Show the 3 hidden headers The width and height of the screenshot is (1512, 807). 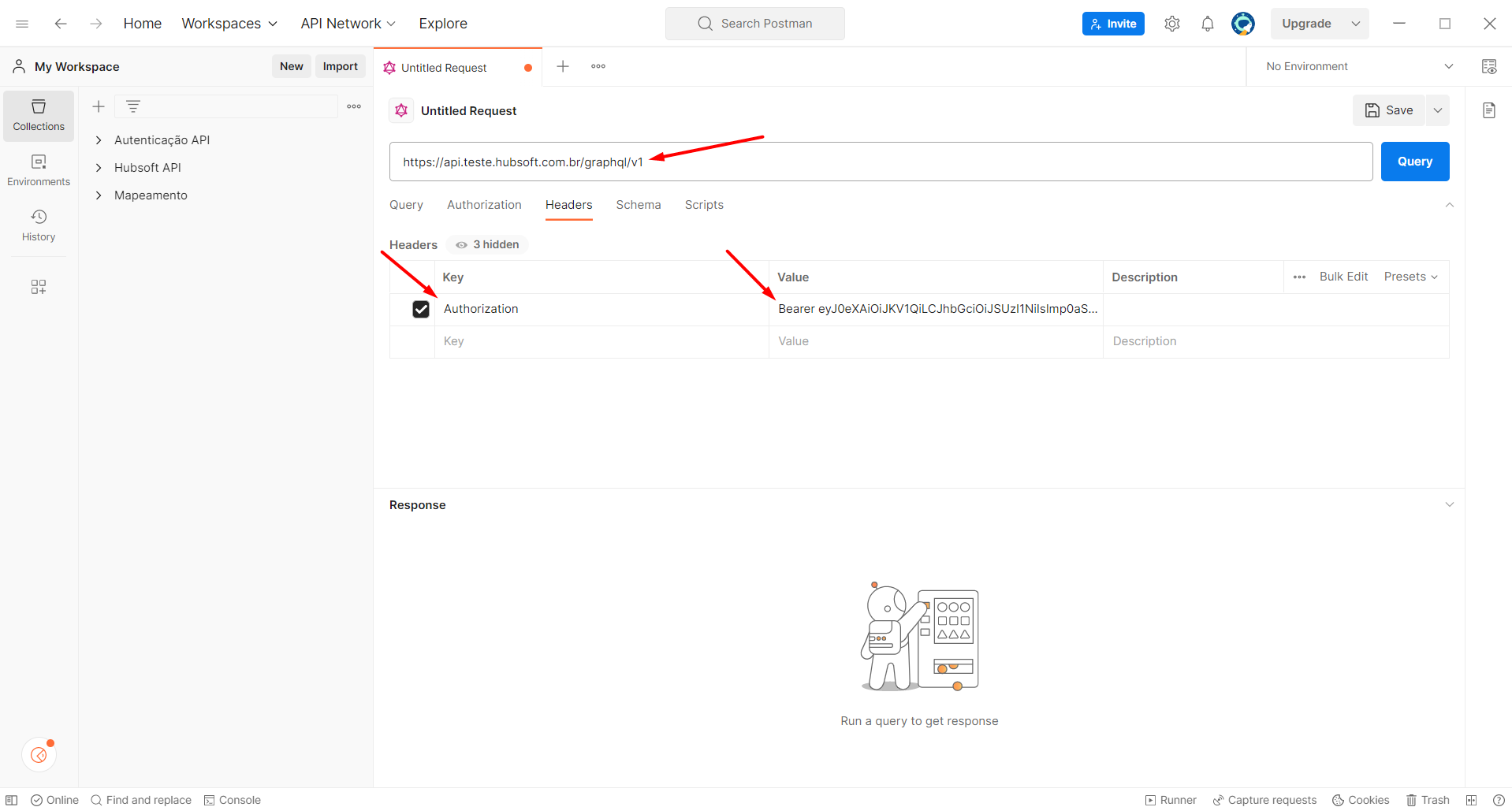click(487, 245)
